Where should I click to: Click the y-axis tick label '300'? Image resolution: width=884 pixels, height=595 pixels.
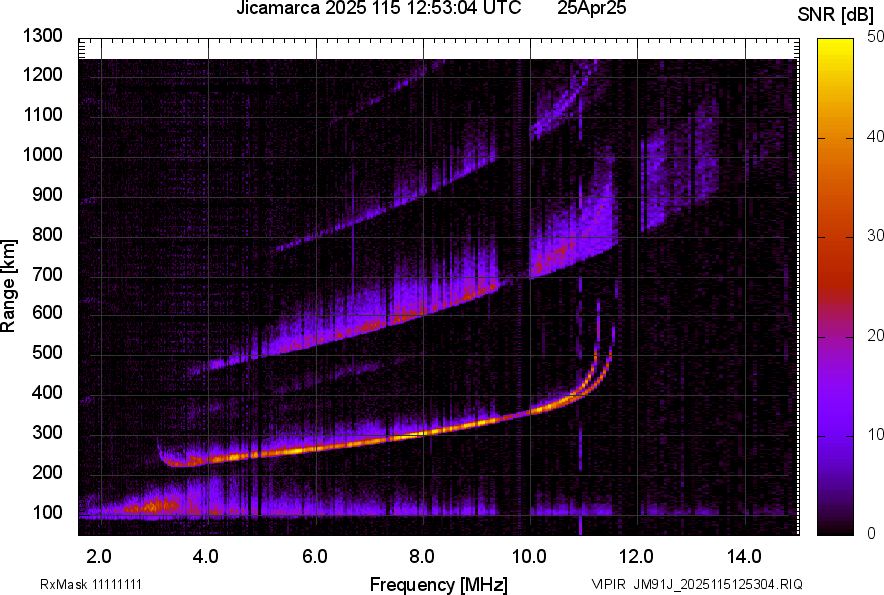click(x=47, y=433)
